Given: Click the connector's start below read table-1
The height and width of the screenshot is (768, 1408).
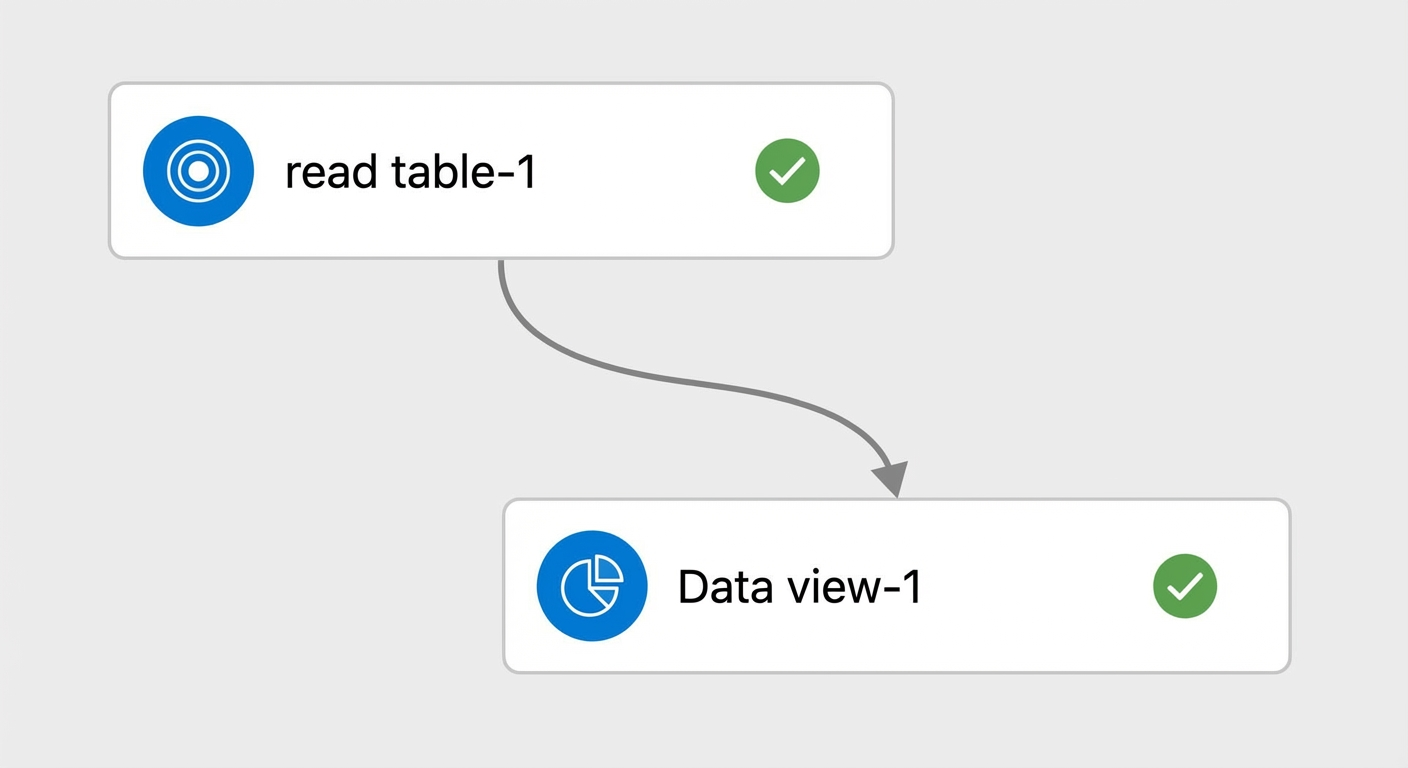Looking at the screenshot, I should pyautogui.click(x=501, y=265).
